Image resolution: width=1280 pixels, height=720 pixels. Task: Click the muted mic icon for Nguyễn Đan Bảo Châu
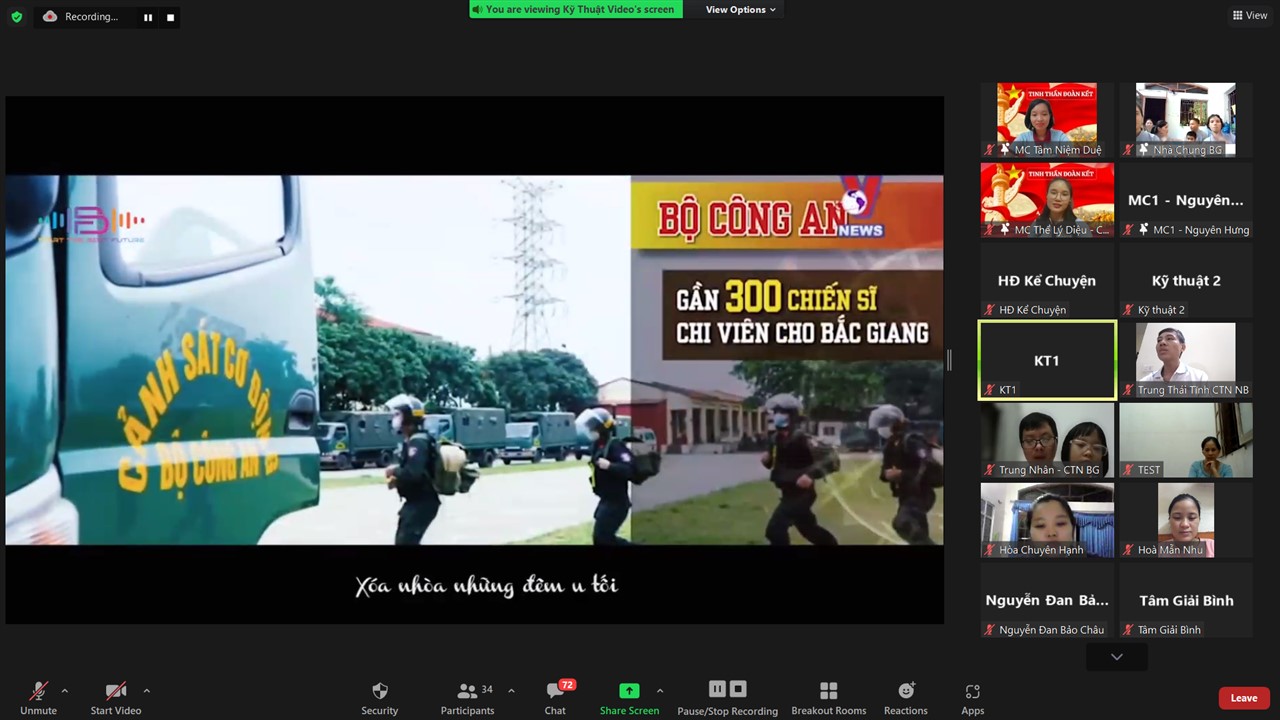[x=989, y=630]
